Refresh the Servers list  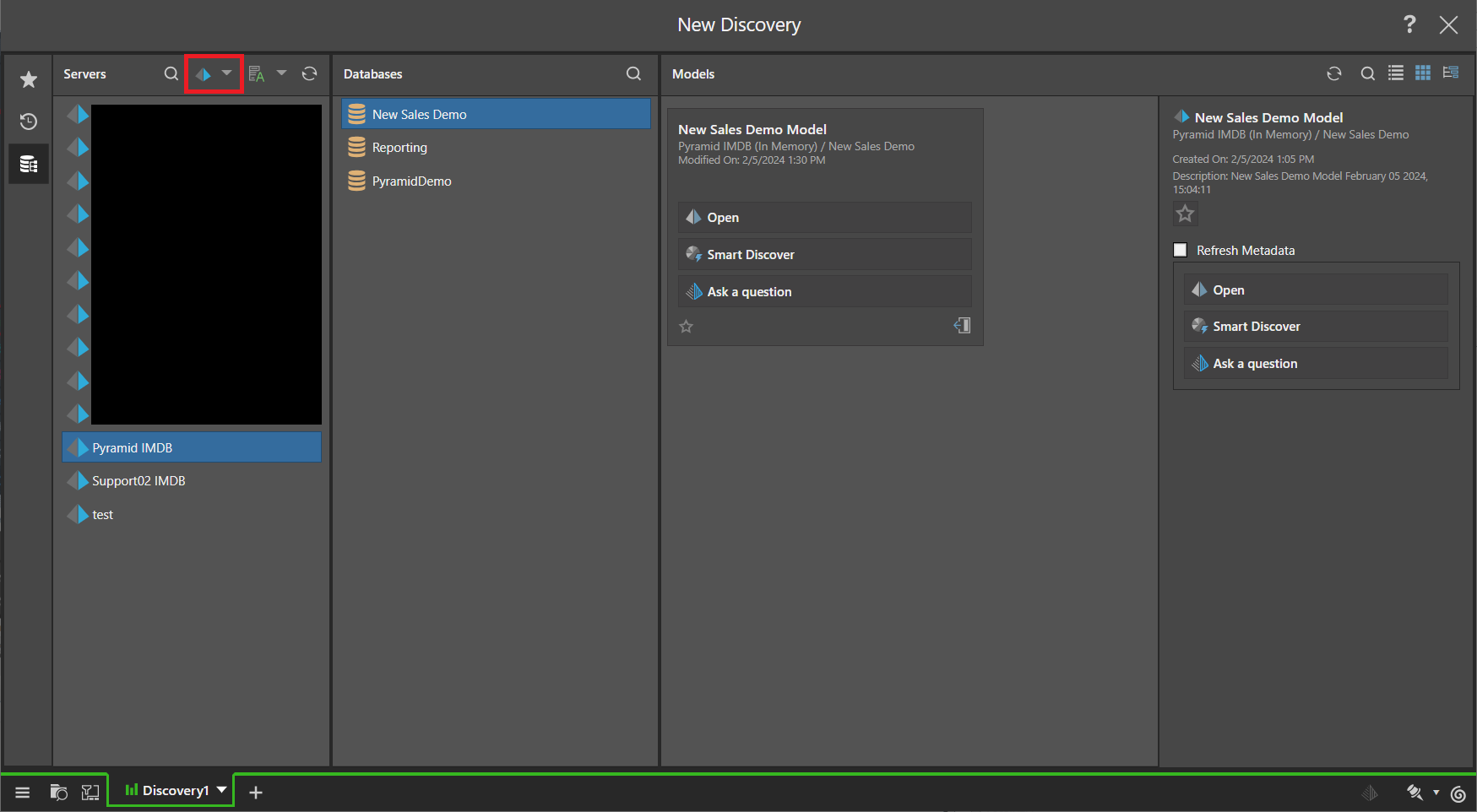tap(310, 73)
